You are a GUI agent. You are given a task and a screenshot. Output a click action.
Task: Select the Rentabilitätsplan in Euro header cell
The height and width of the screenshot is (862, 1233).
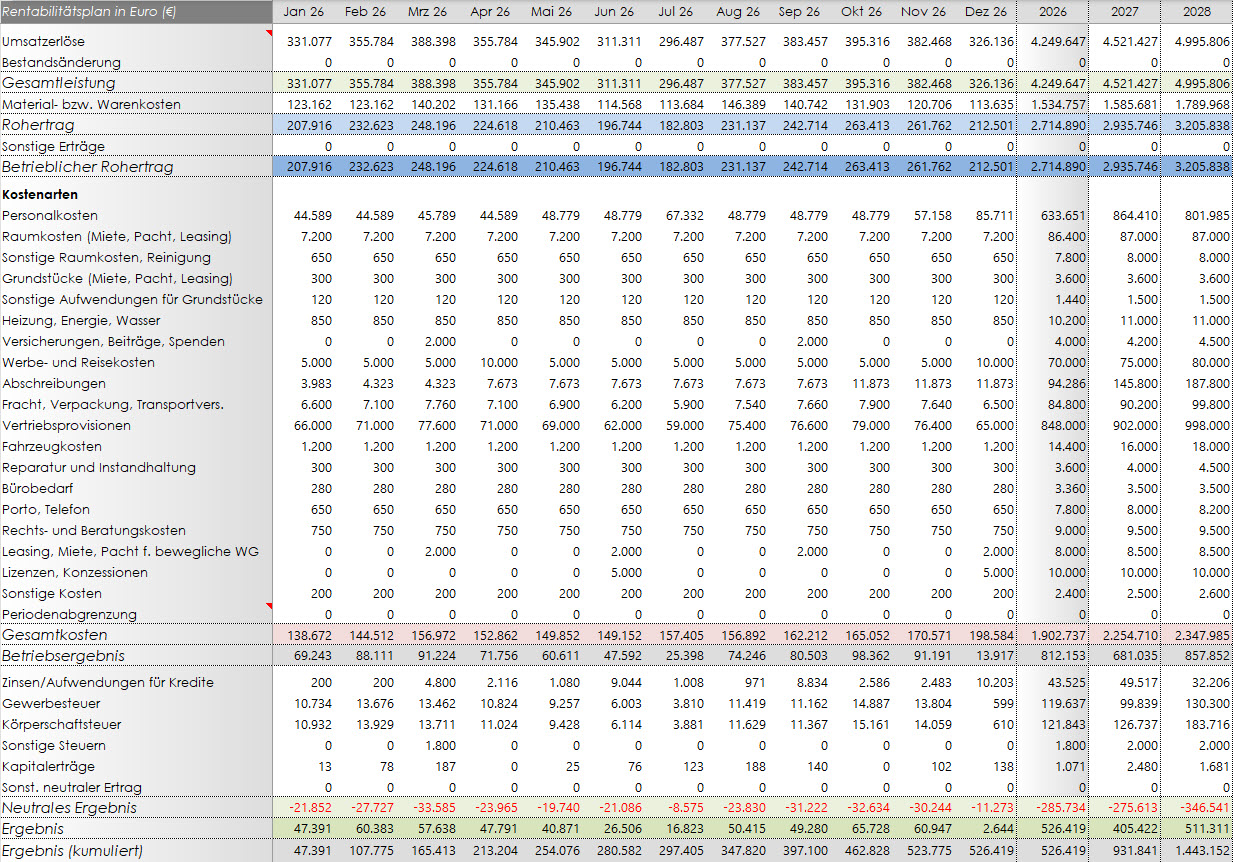point(135,11)
